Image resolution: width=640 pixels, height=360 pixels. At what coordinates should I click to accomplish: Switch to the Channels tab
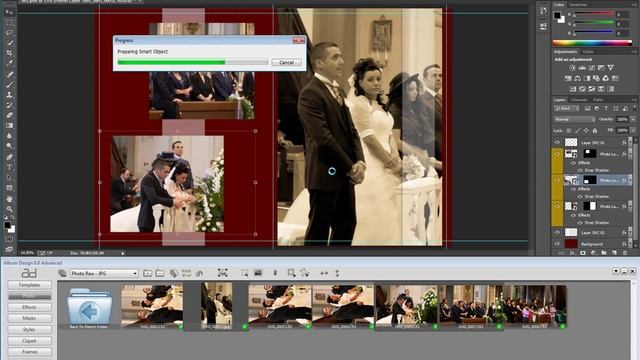click(579, 100)
